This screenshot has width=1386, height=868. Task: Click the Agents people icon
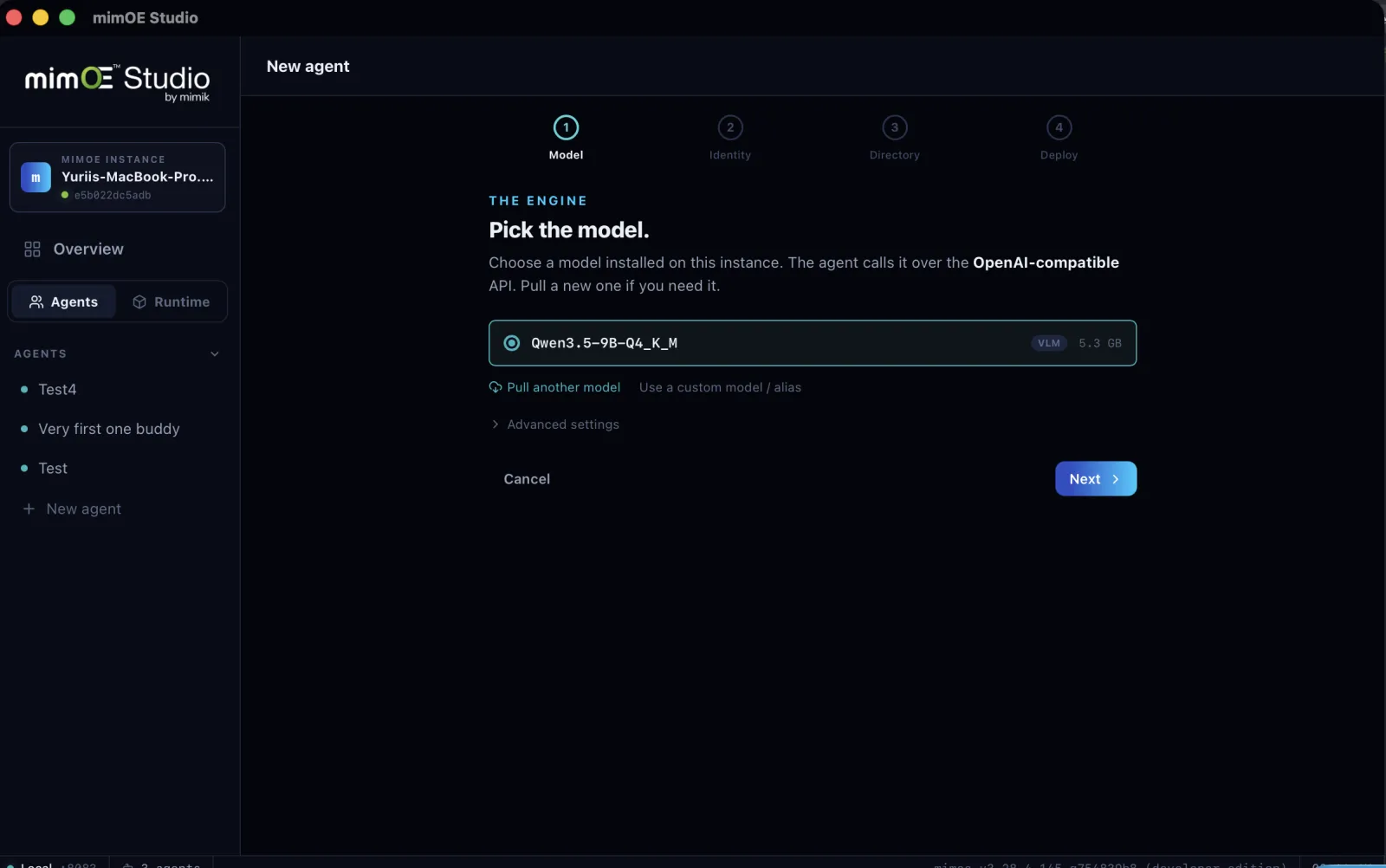tap(36, 301)
